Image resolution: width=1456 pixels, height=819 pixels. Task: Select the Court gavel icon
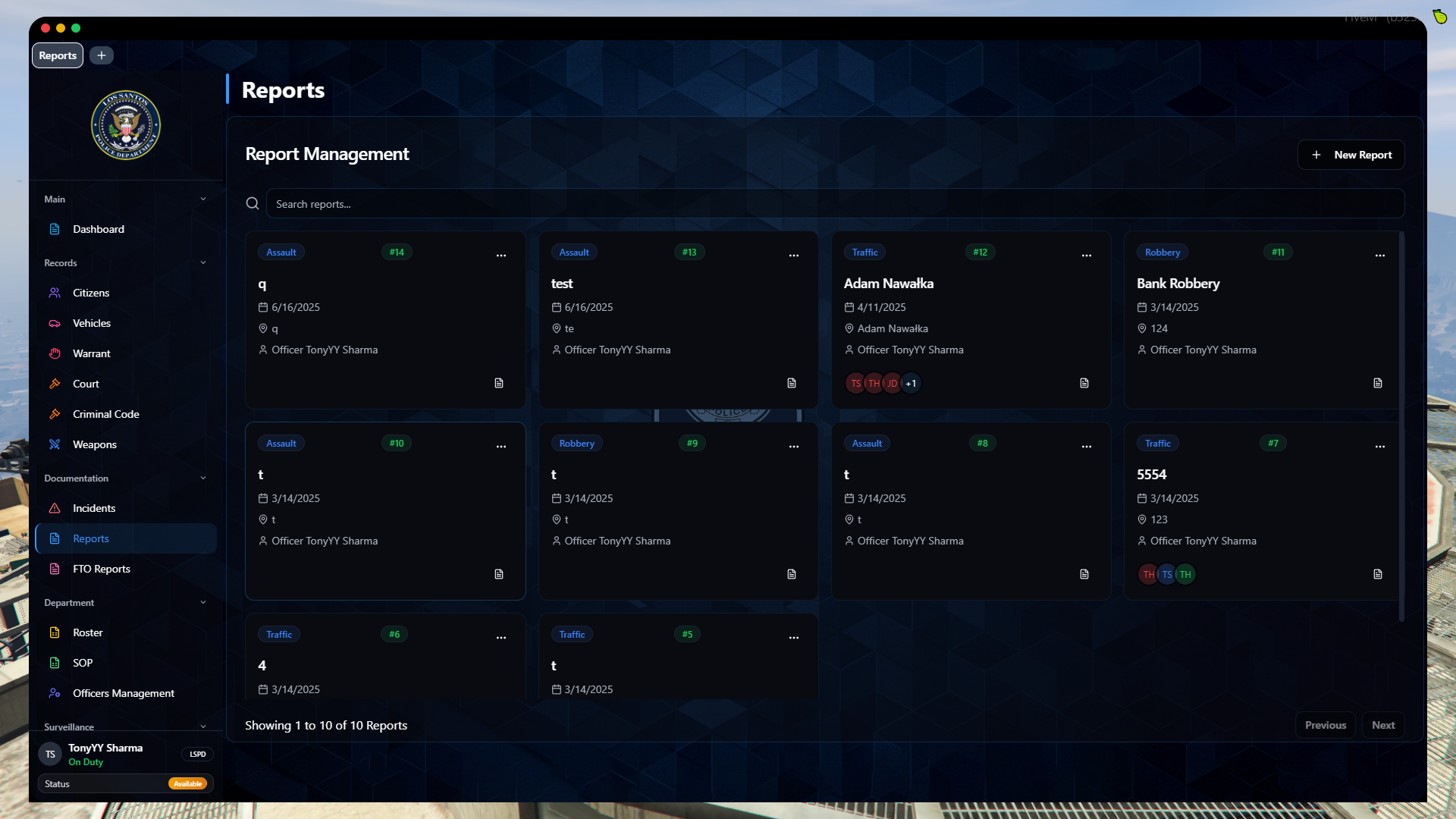click(x=54, y=384)
